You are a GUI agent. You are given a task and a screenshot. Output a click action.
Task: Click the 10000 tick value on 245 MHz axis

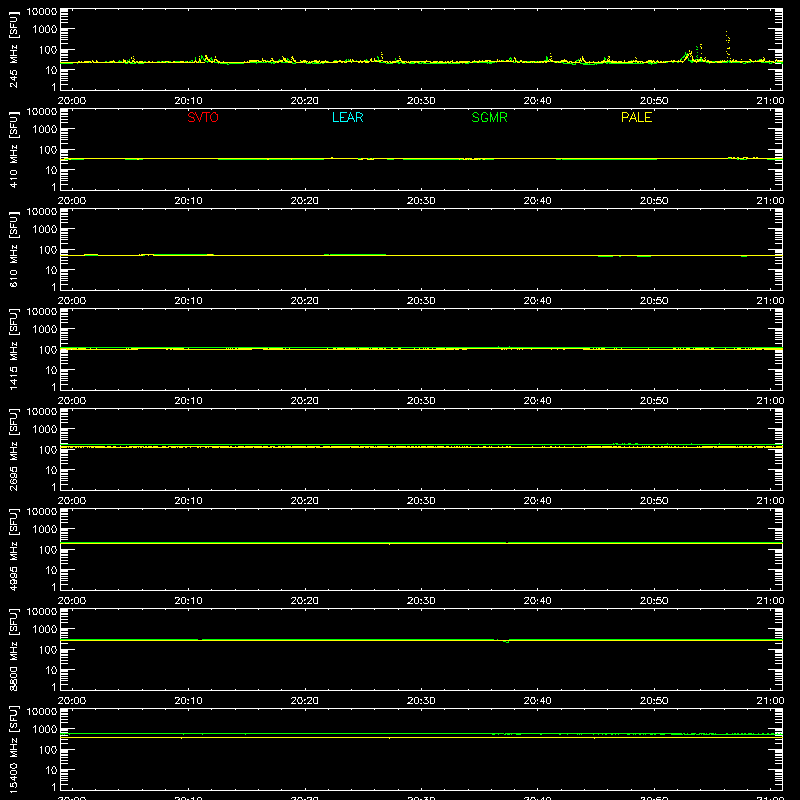(x=42, y=12)
